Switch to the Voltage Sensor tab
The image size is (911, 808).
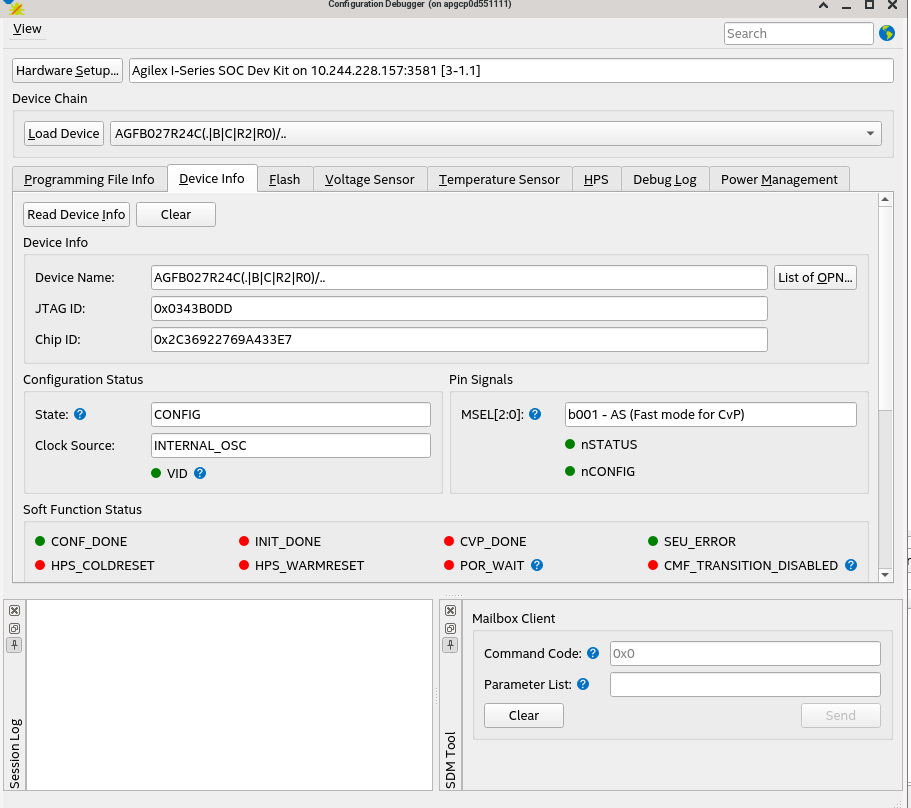pyautogui.click(x=369, y=179)
